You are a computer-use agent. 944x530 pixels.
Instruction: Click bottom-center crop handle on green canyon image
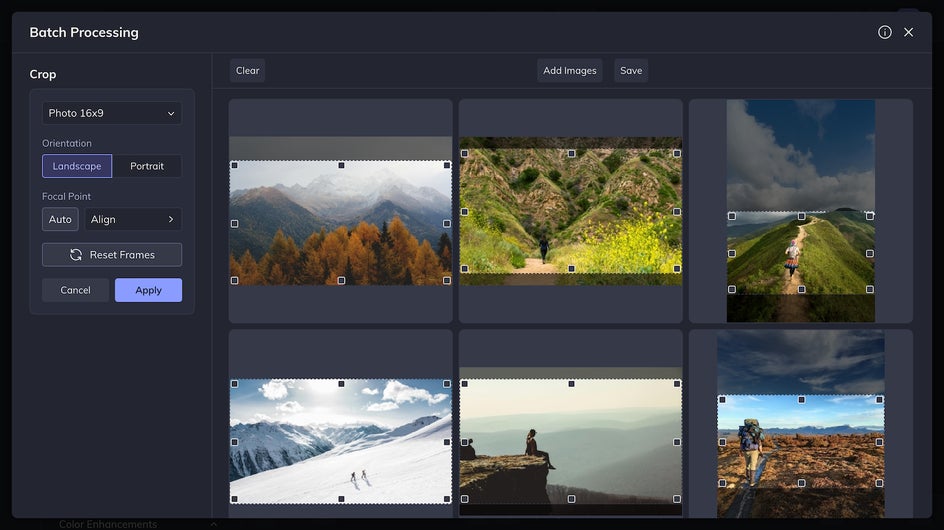[571, 269]
